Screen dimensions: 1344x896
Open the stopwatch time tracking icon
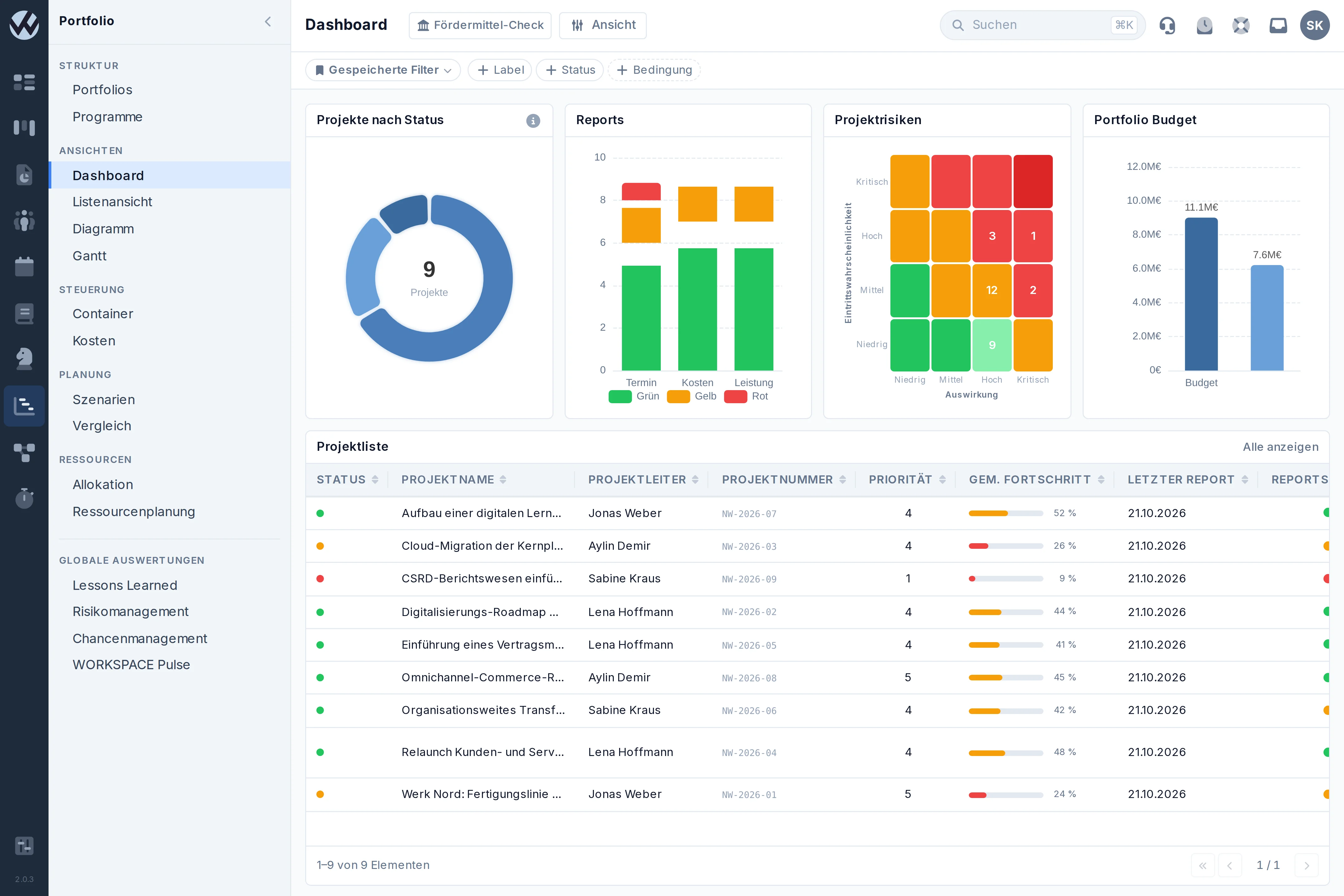tap(24, 498)
